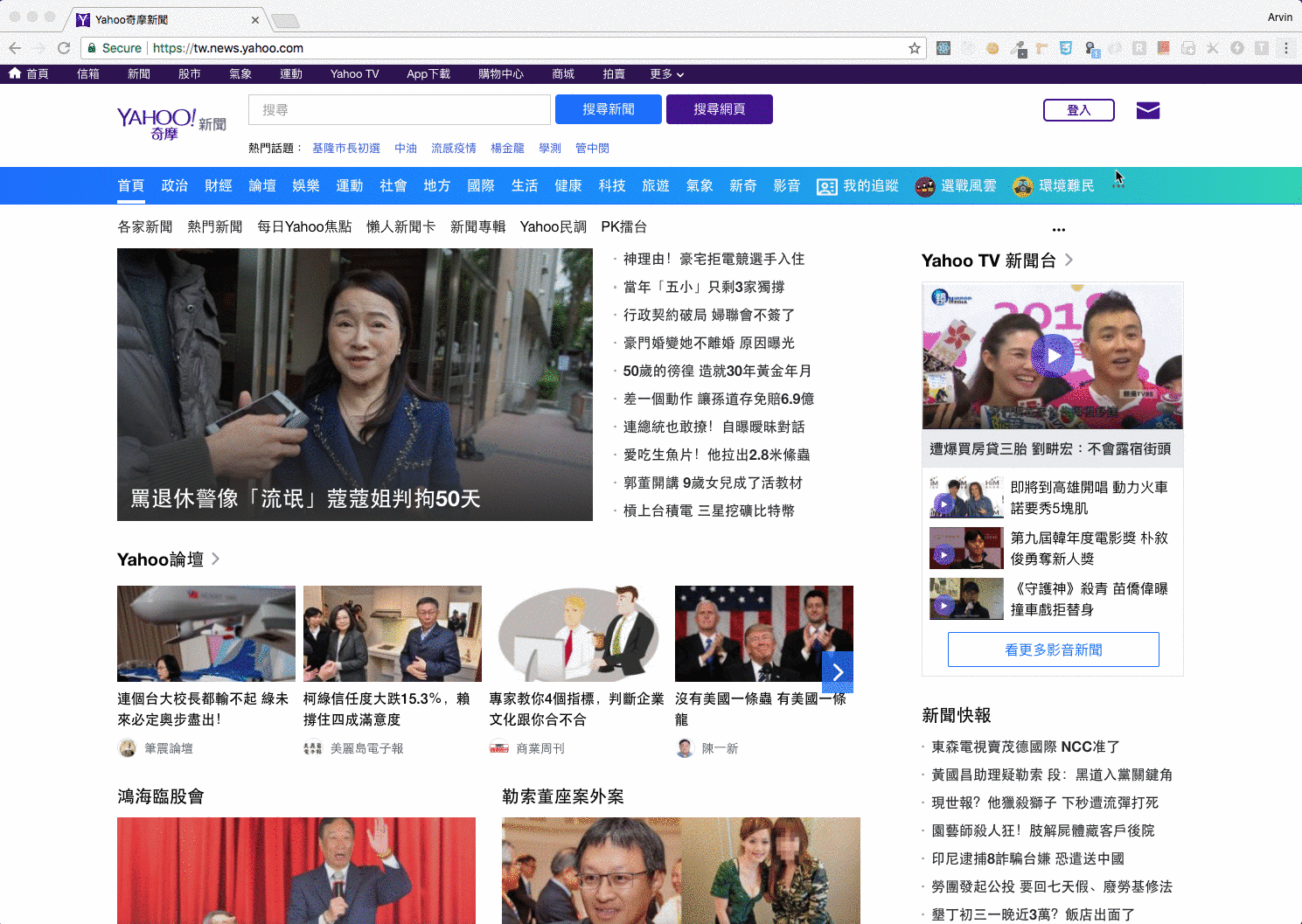Screen dimensions: 1302x924
Task: Expand Yahoo論壇 section chevron
Action: (x=216, y=559)
